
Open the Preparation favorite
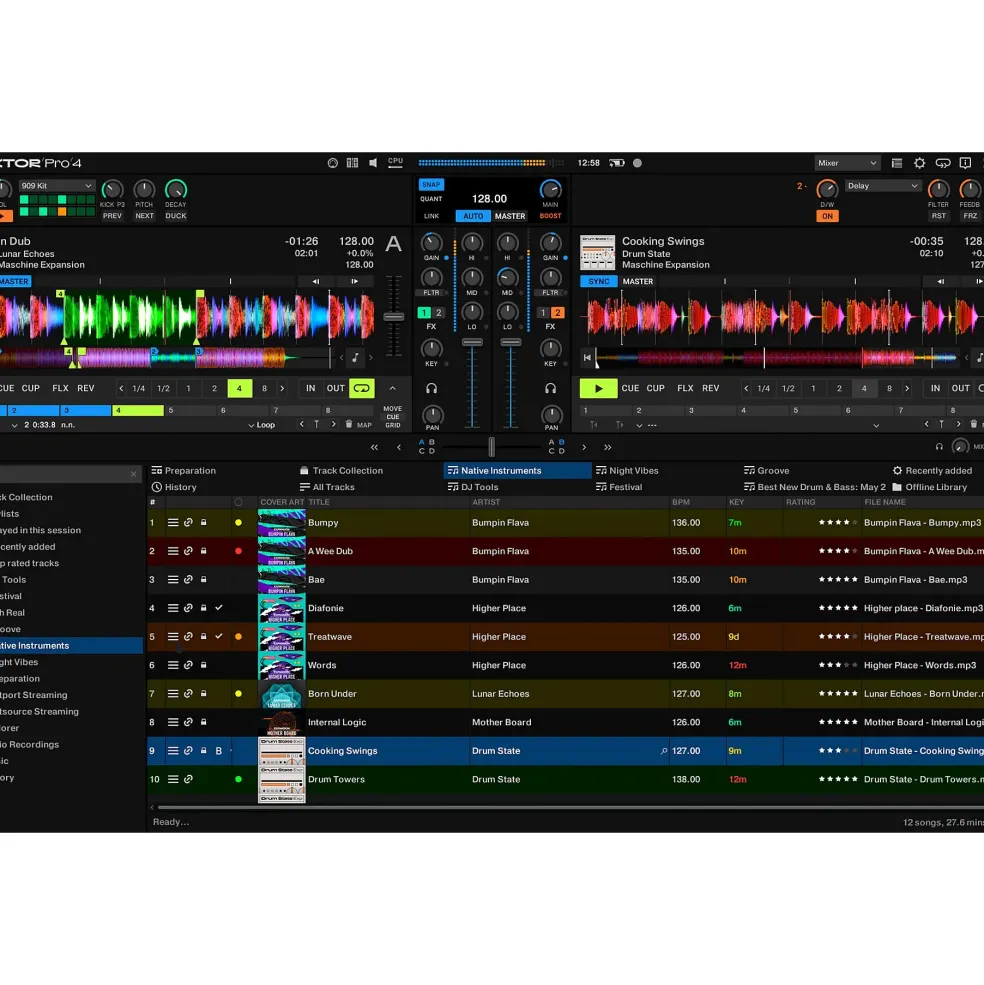click(x=183, y=471)
